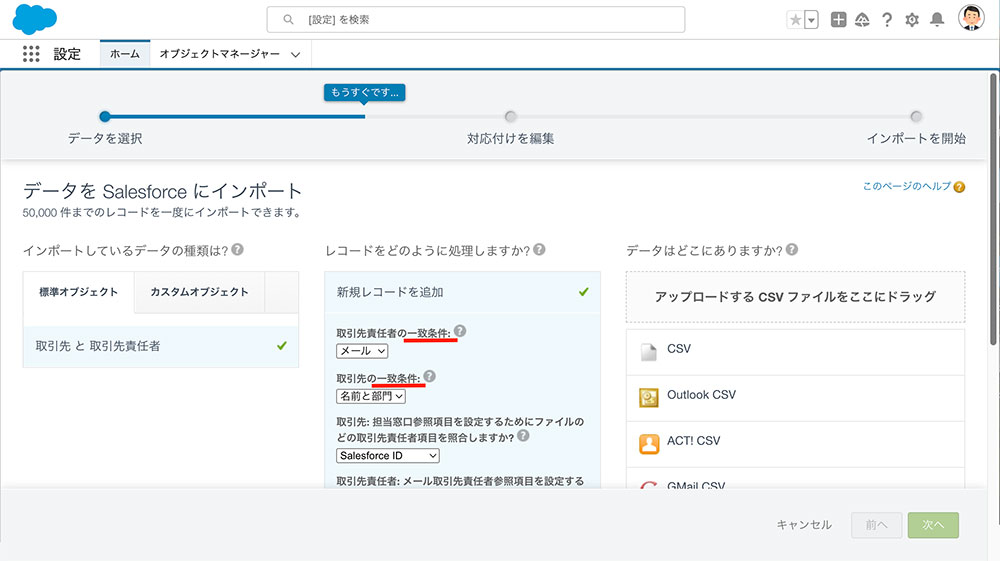1000x561 pixels.
Task: Click the 対応付けを編集 progress step marker
Action: coord(510,116)
